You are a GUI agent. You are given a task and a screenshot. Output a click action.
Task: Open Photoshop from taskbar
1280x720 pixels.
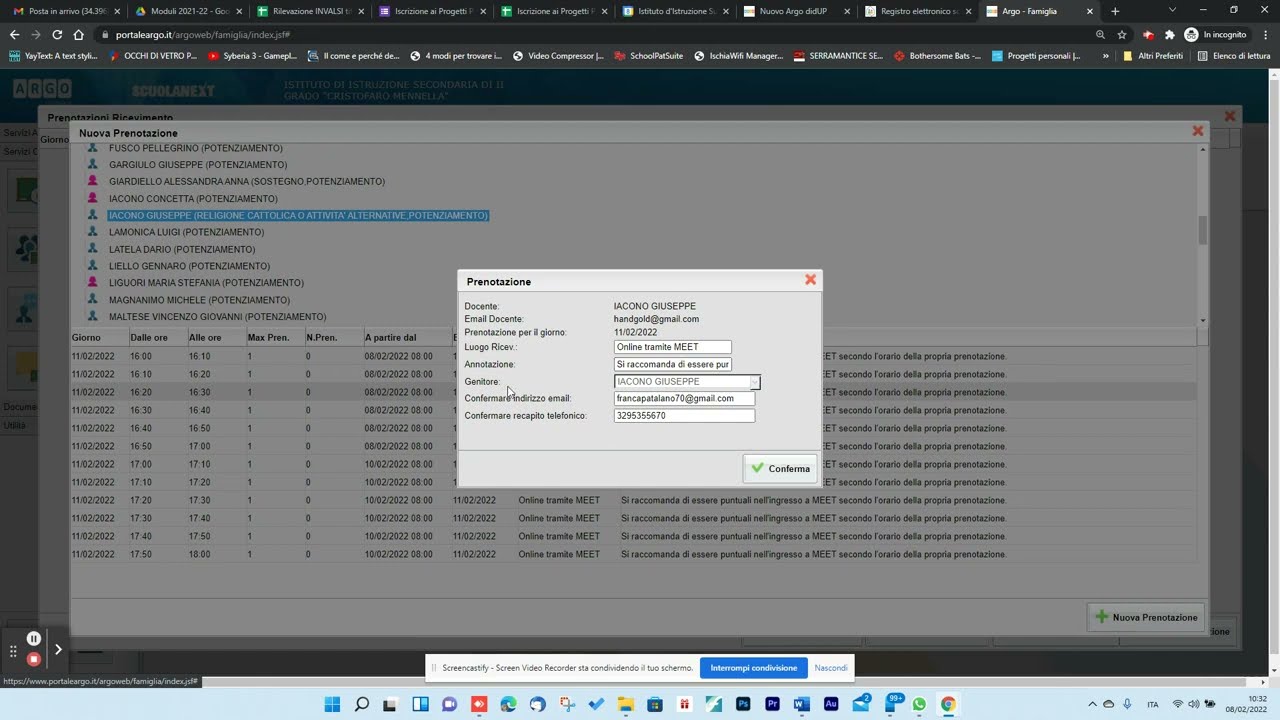coord(743,704)
